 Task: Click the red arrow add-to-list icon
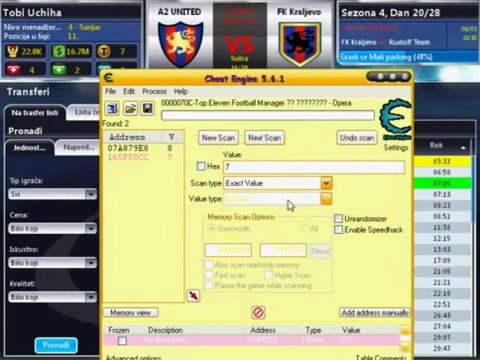point(193,295)
